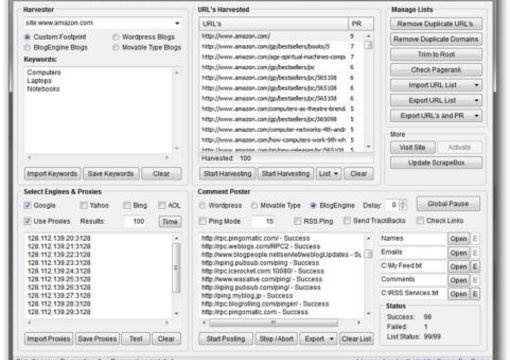This screenshot has width=510, height=360.
Task: Click the Clear List button
Action: pyautogui.click(x=356, y=339)
